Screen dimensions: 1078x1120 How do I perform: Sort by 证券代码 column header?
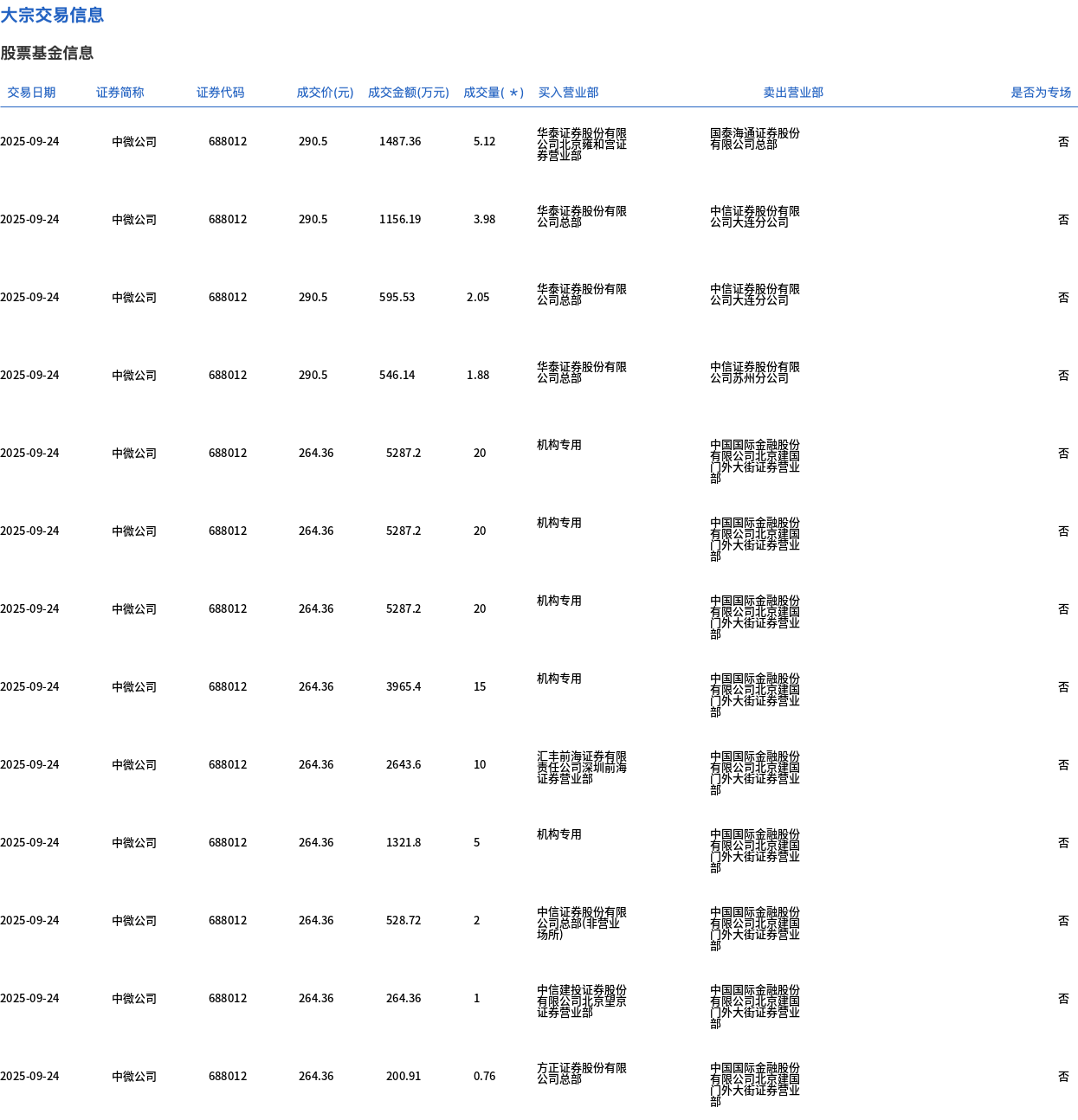(x=221, y=93)
